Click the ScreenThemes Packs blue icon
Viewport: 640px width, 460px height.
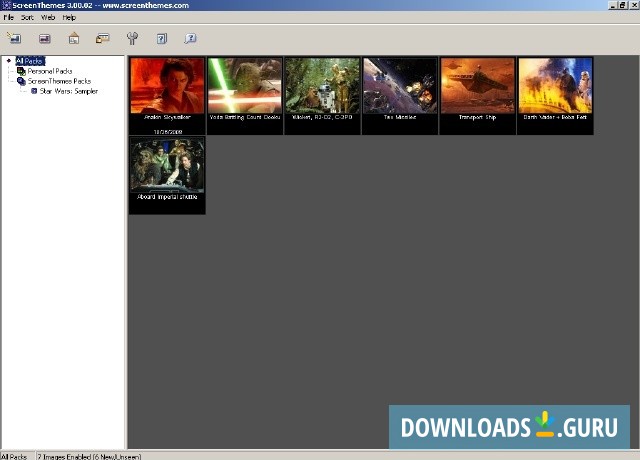click(x=21, y=81)
